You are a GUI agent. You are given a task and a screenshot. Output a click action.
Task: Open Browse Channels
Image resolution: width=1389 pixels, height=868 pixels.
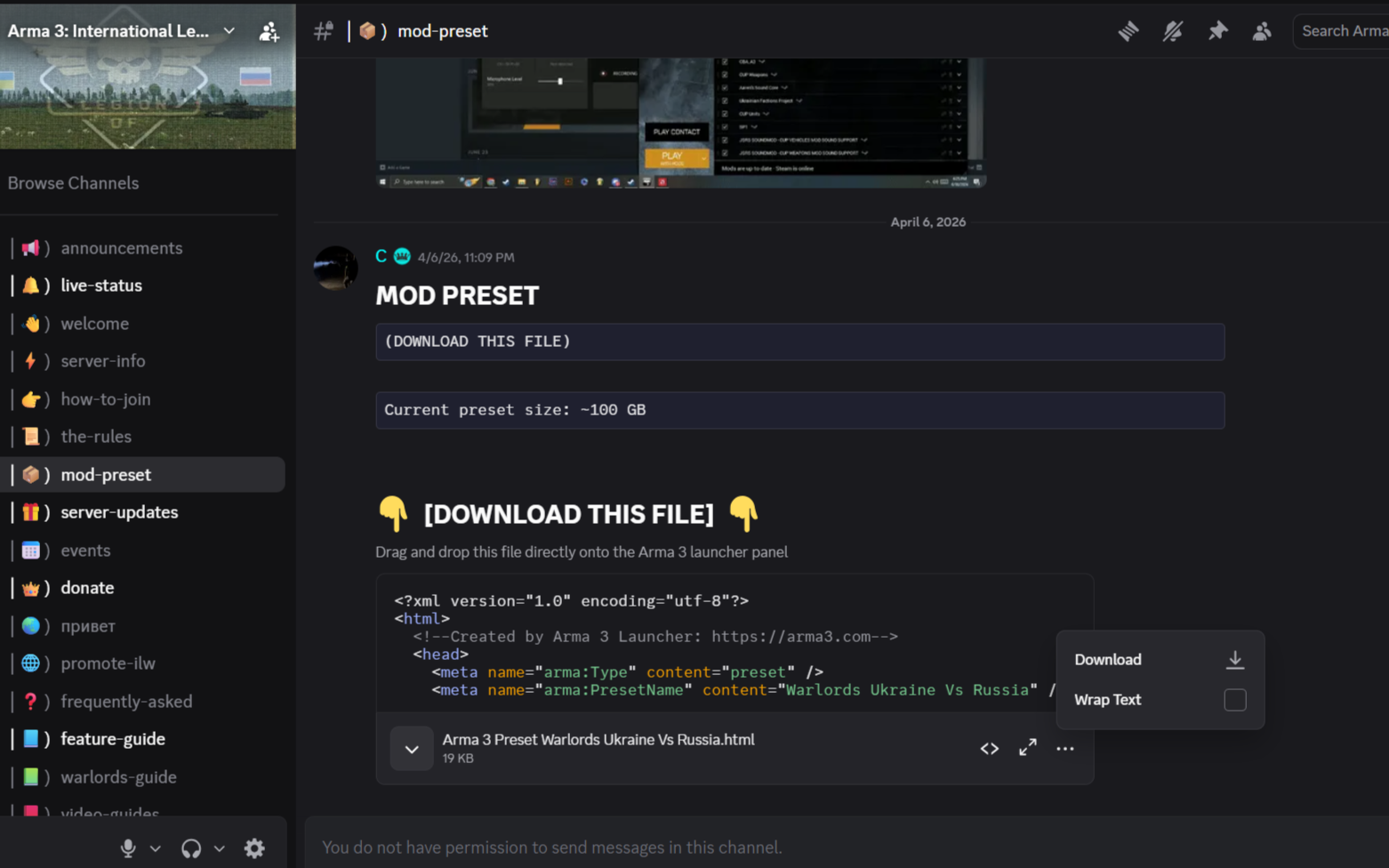74,183
